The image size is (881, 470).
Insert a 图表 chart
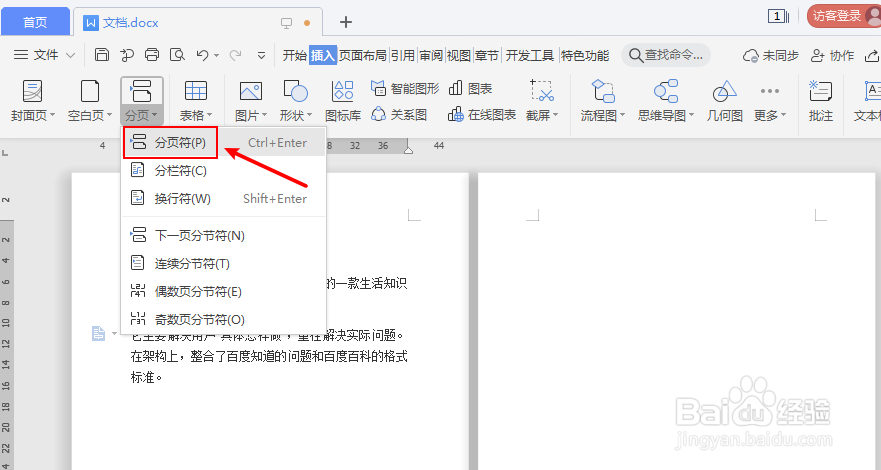[470, 88]
